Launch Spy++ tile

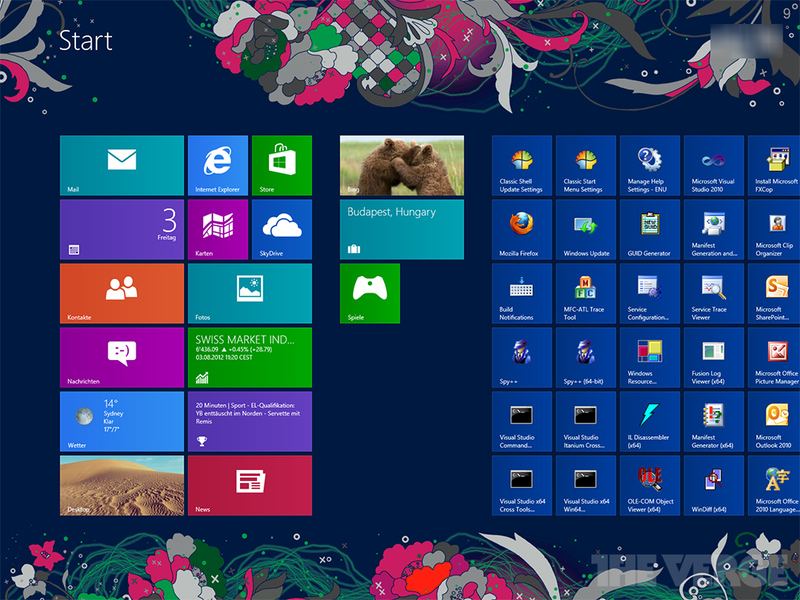pyautogui.click(x=522, y=358)
